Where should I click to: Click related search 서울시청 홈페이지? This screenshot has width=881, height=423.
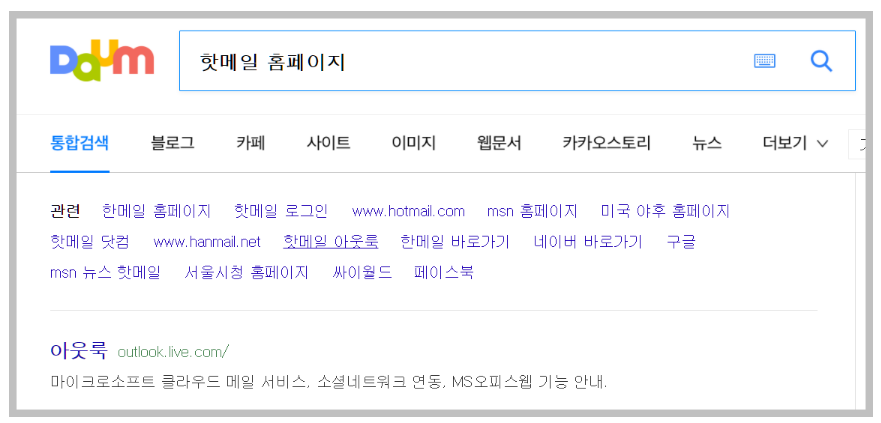coord(247,273)
